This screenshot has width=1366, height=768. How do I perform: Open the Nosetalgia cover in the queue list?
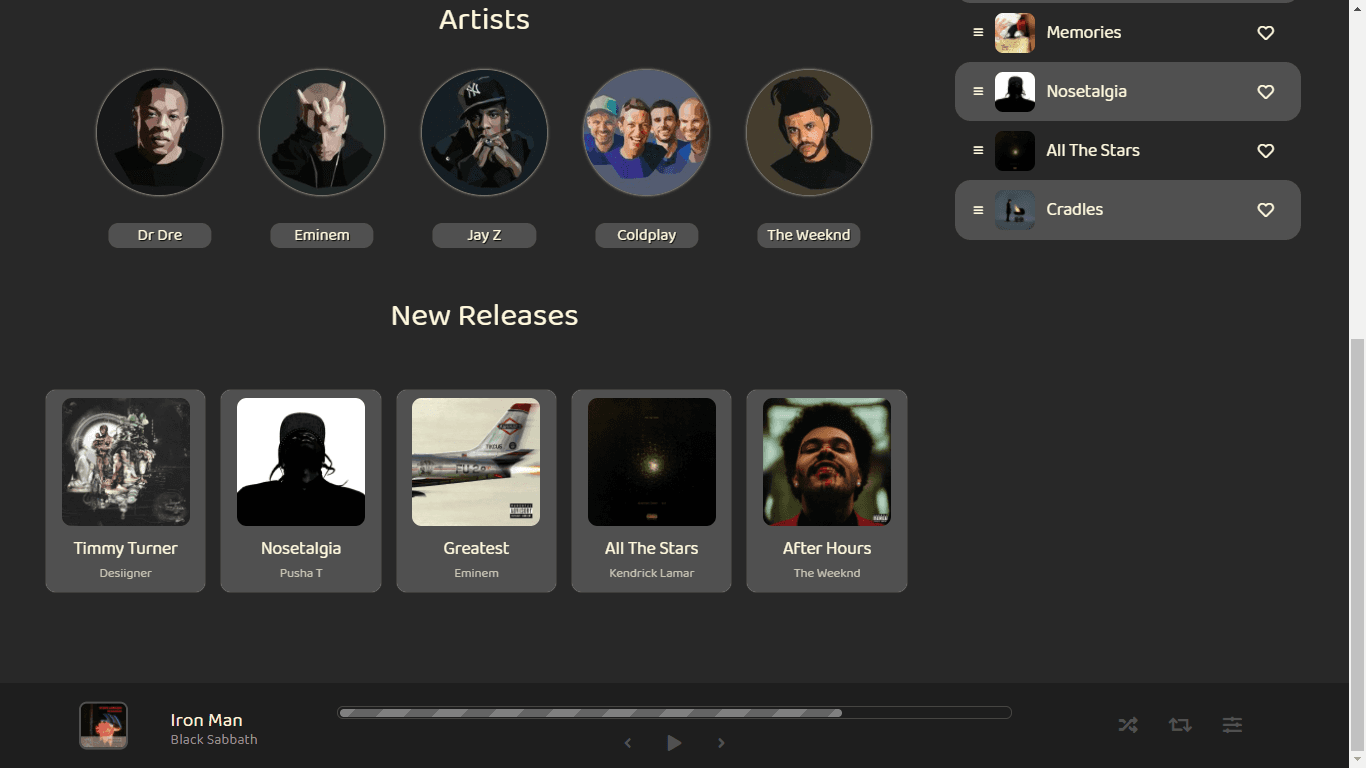point(1015,92)
